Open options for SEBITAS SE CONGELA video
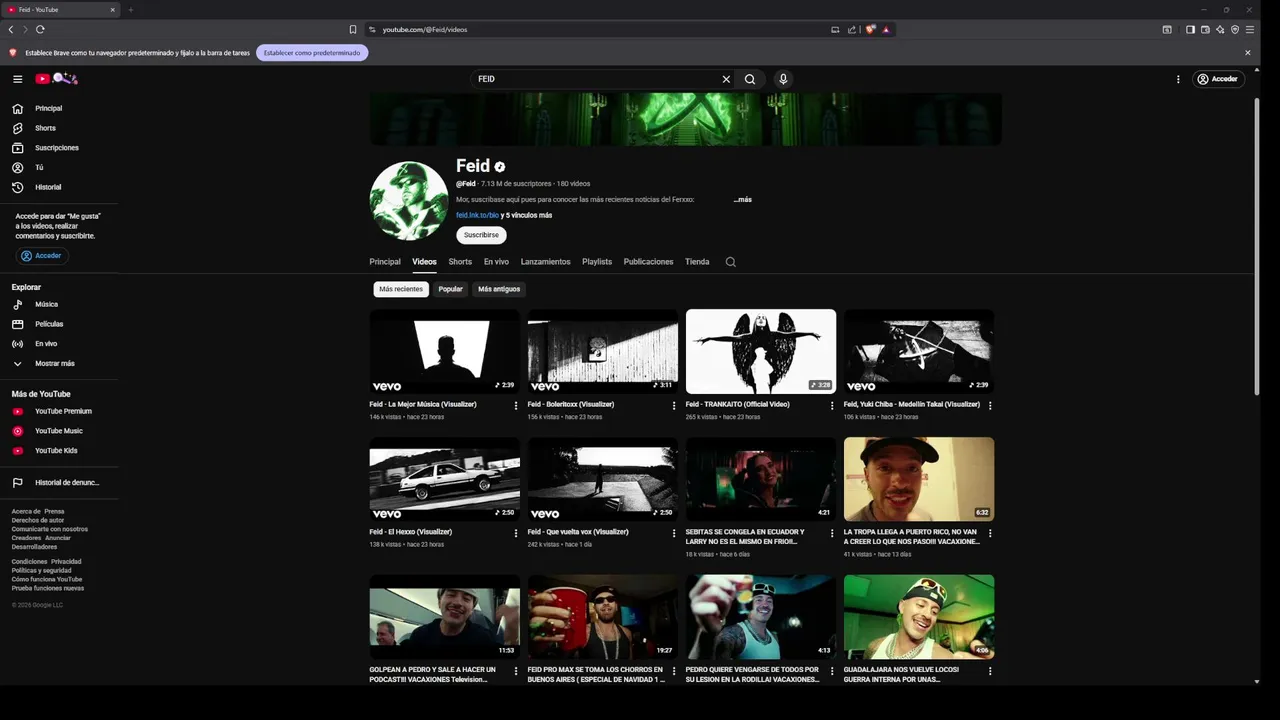The image size is (1280, 720). pyautogui.click(x=832, y=534)
